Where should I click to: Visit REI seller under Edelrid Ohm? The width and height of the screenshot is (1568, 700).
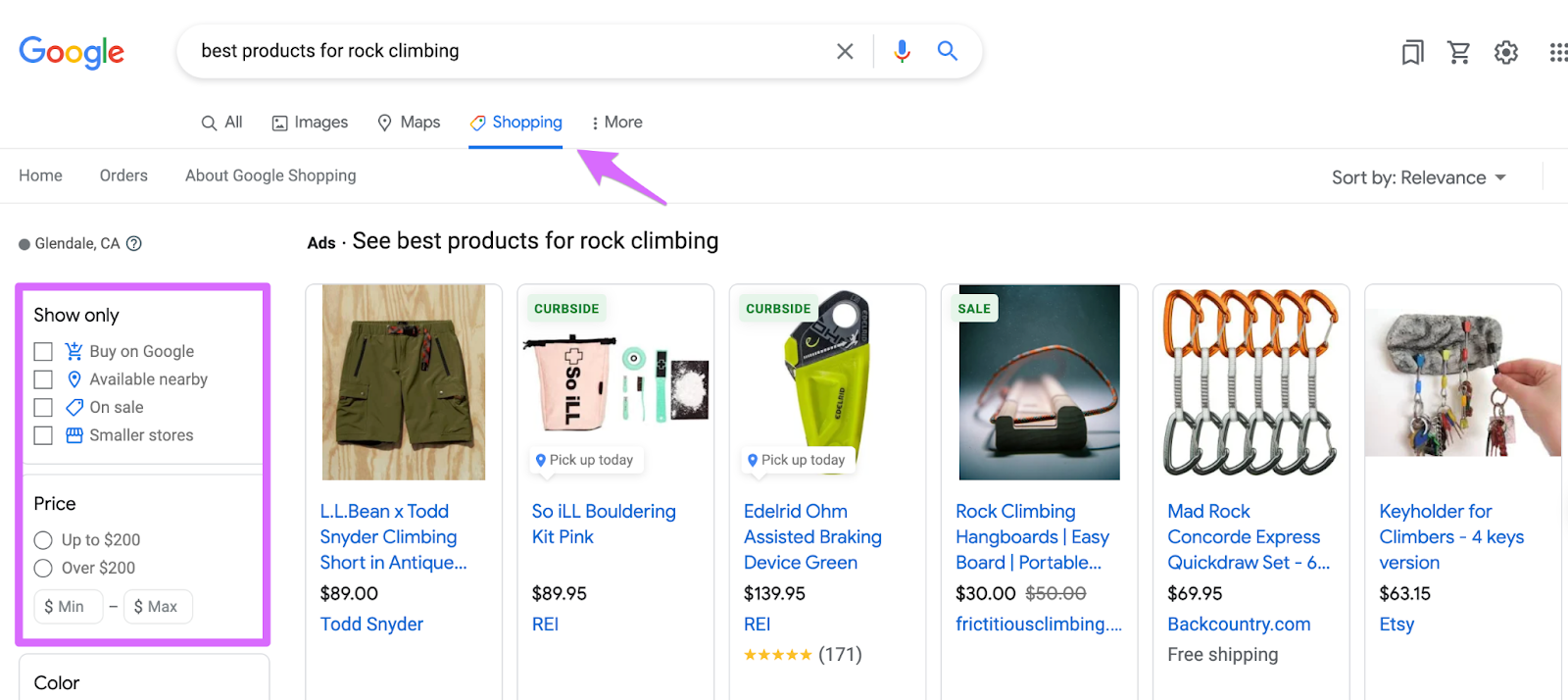point(757,625)
